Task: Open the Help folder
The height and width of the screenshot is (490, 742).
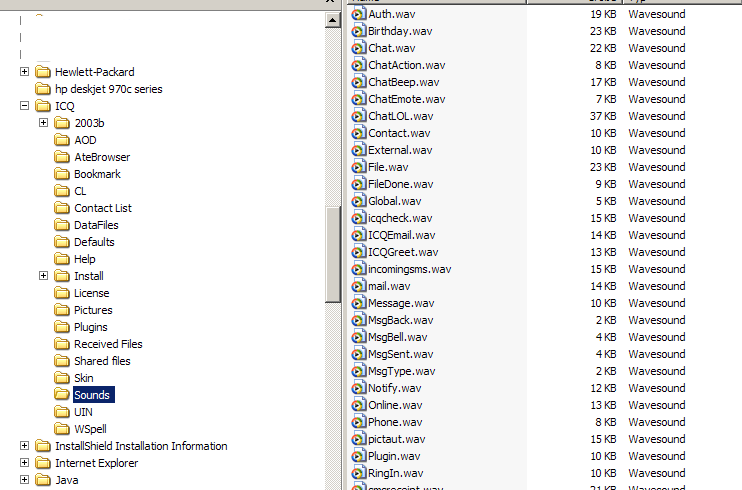Action: [x=85, y=259]
